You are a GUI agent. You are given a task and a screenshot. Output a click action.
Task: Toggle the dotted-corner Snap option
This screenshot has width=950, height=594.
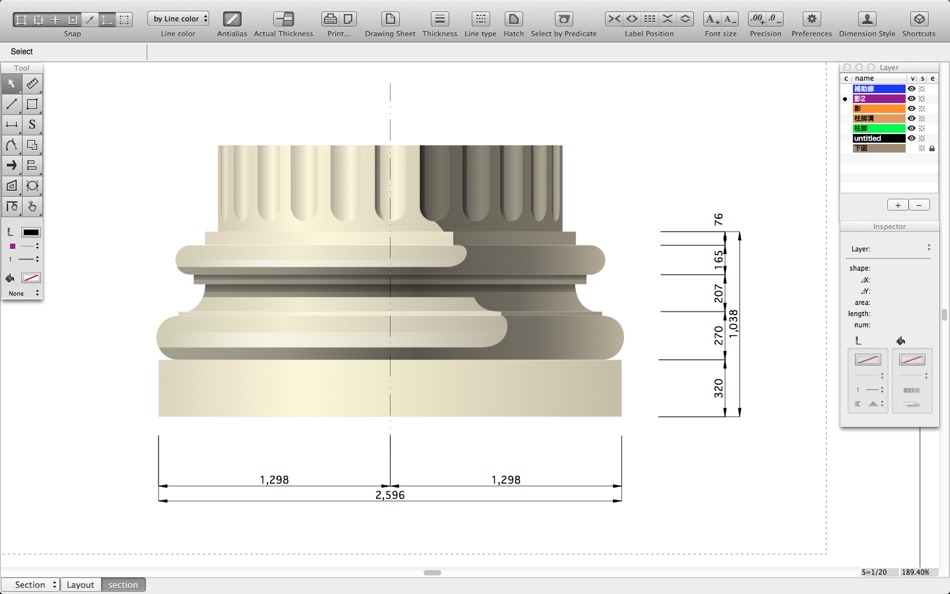coord(107,19)
